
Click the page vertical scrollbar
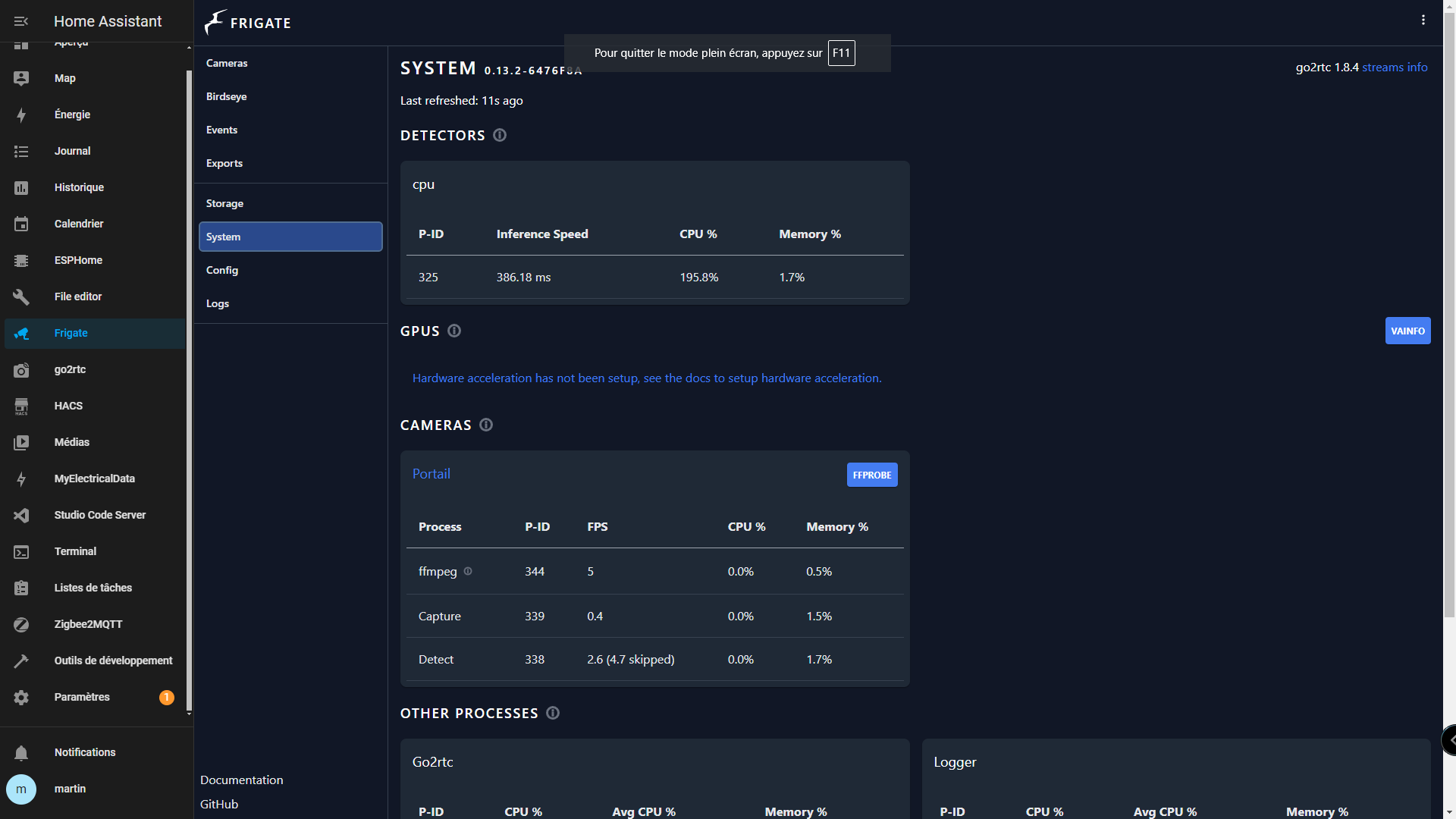point(1449,303)
